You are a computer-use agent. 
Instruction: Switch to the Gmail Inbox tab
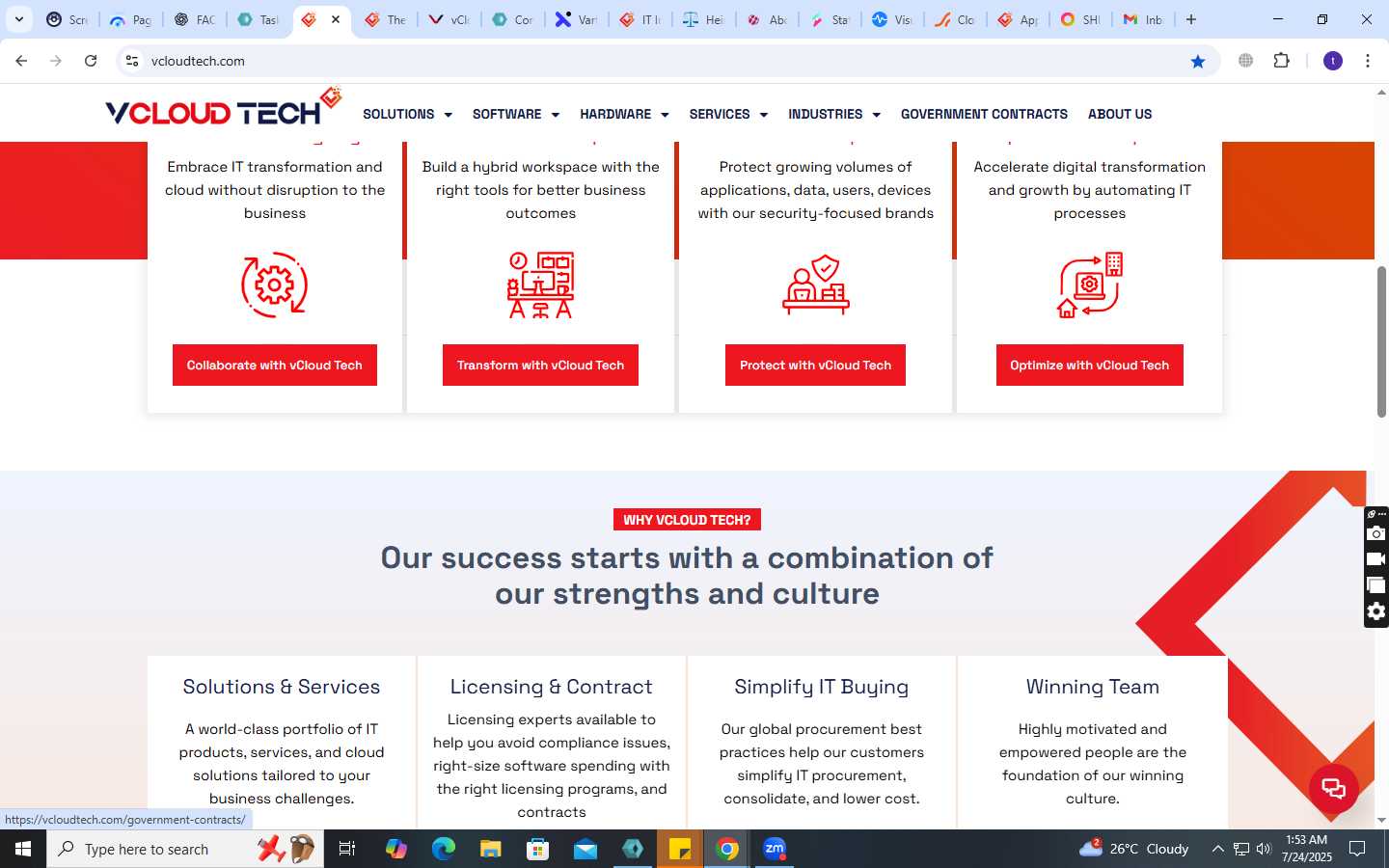pyautogui.click(x=1144, y=19)
